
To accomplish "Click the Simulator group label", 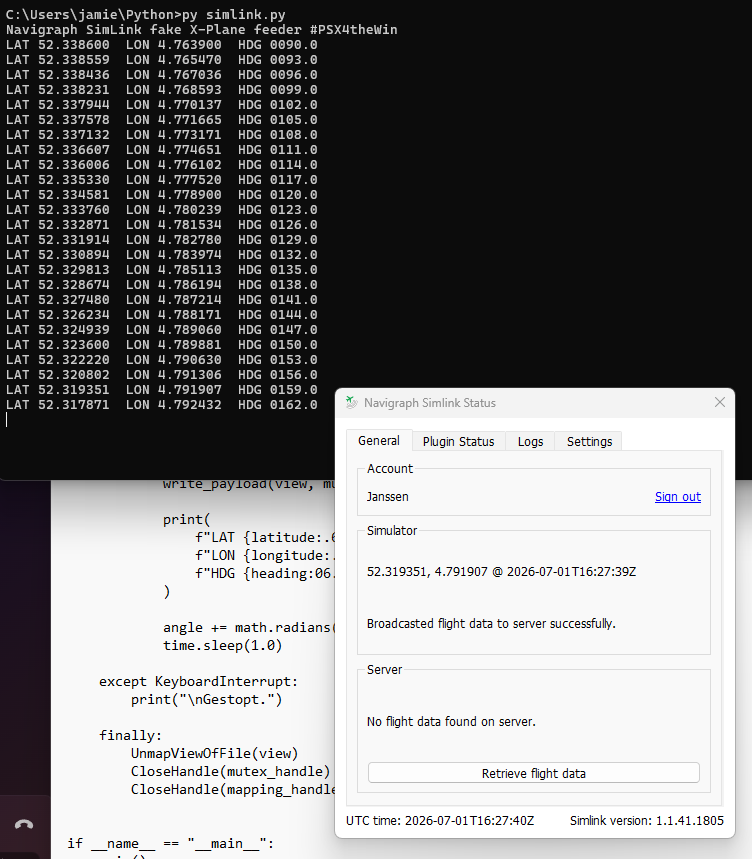I will point(392,531).
